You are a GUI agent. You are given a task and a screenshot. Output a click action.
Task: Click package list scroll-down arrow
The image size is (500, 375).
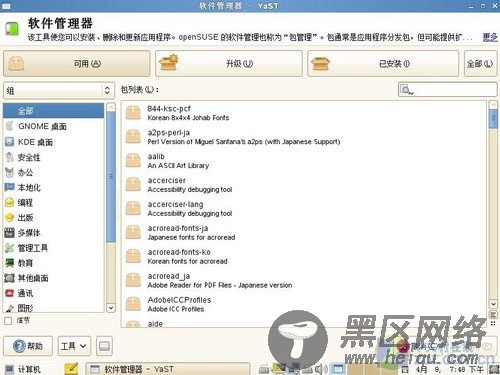pos(493,304)
